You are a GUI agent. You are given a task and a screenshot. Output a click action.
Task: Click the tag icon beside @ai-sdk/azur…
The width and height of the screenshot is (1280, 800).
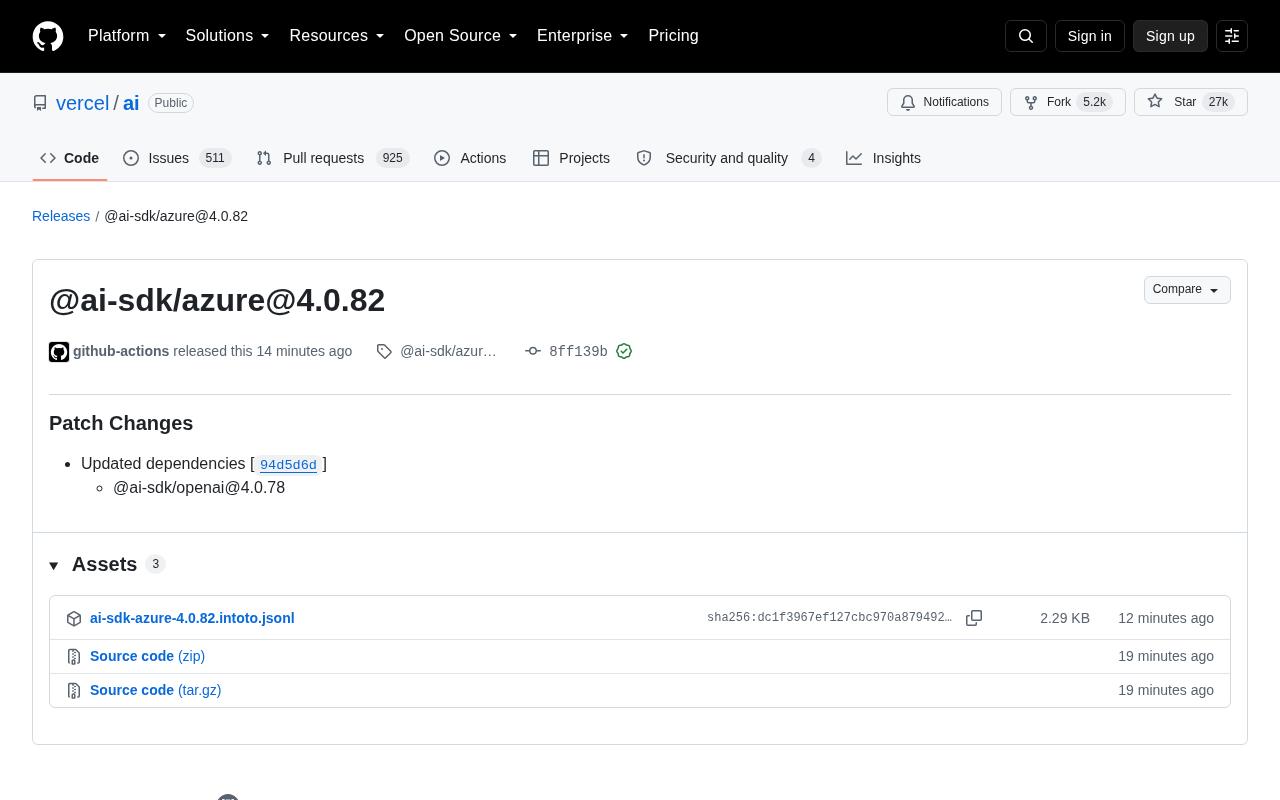(x=384, y=351)
